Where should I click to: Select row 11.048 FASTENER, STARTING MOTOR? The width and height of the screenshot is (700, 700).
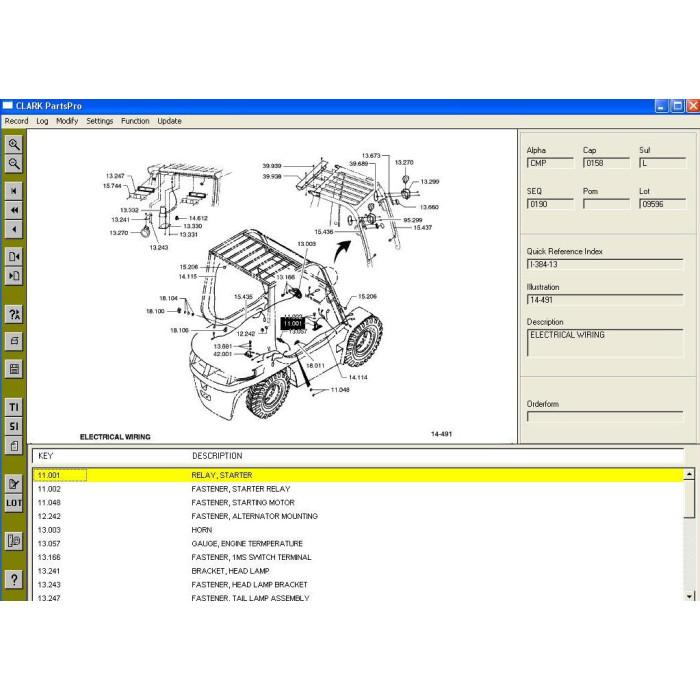[358, 503]
